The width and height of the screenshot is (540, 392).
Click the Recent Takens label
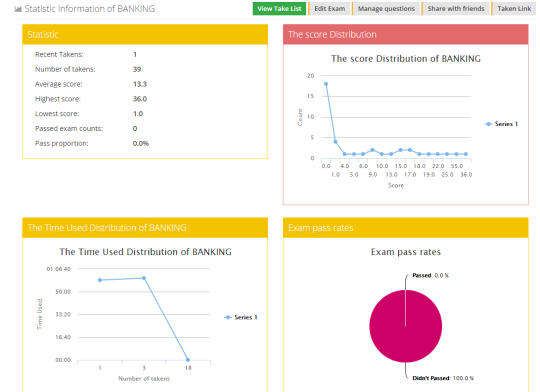(59, 54)
